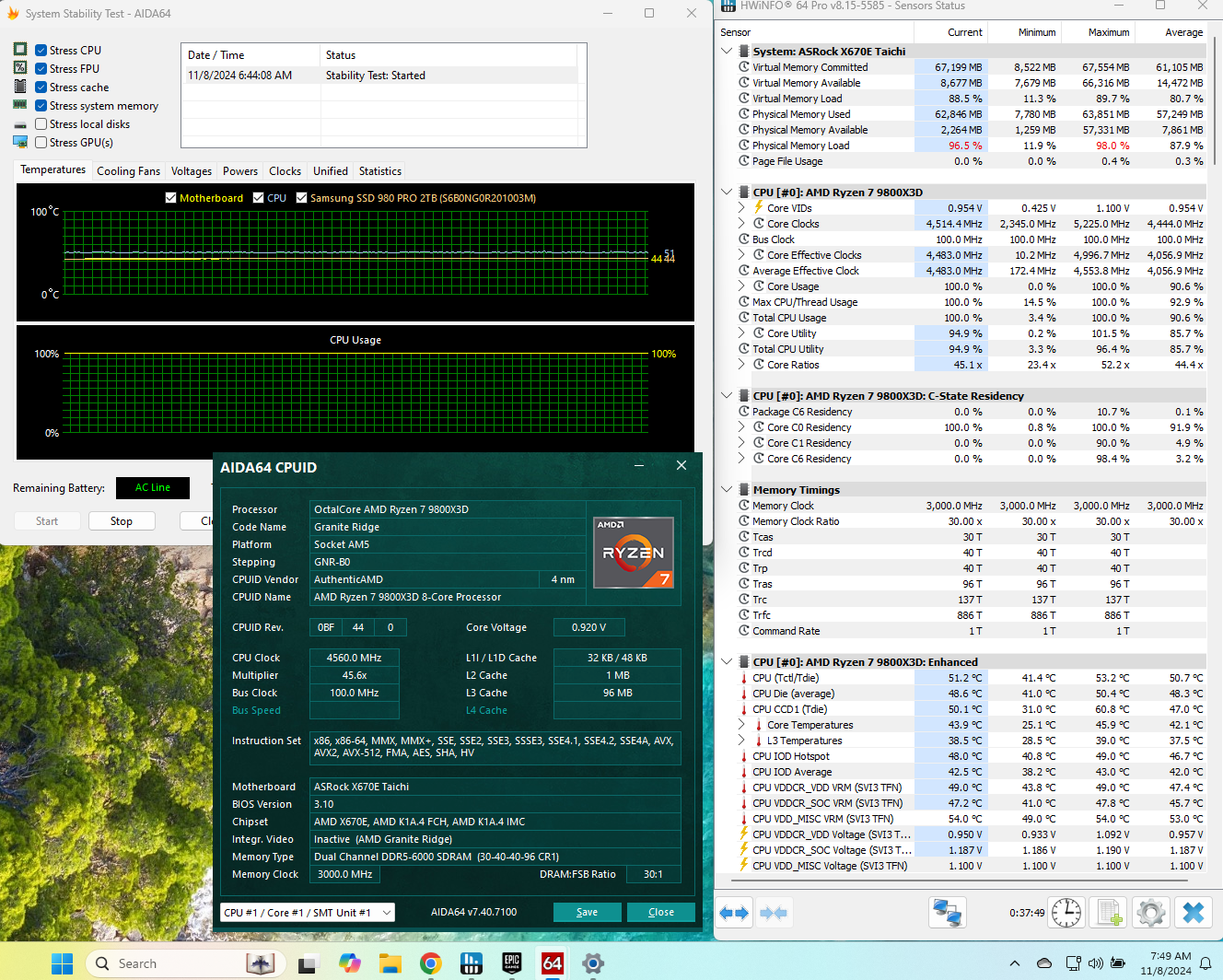Open the blue bar-chart app on the taskbar
Image resolution: width=1223 pixels, height=980 pixels.
(472, 963)
